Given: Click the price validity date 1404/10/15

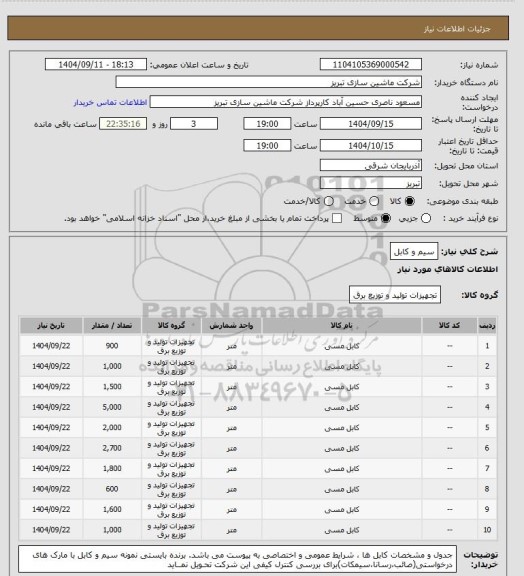Looking at the screenshot, I should tap(371, 145).
